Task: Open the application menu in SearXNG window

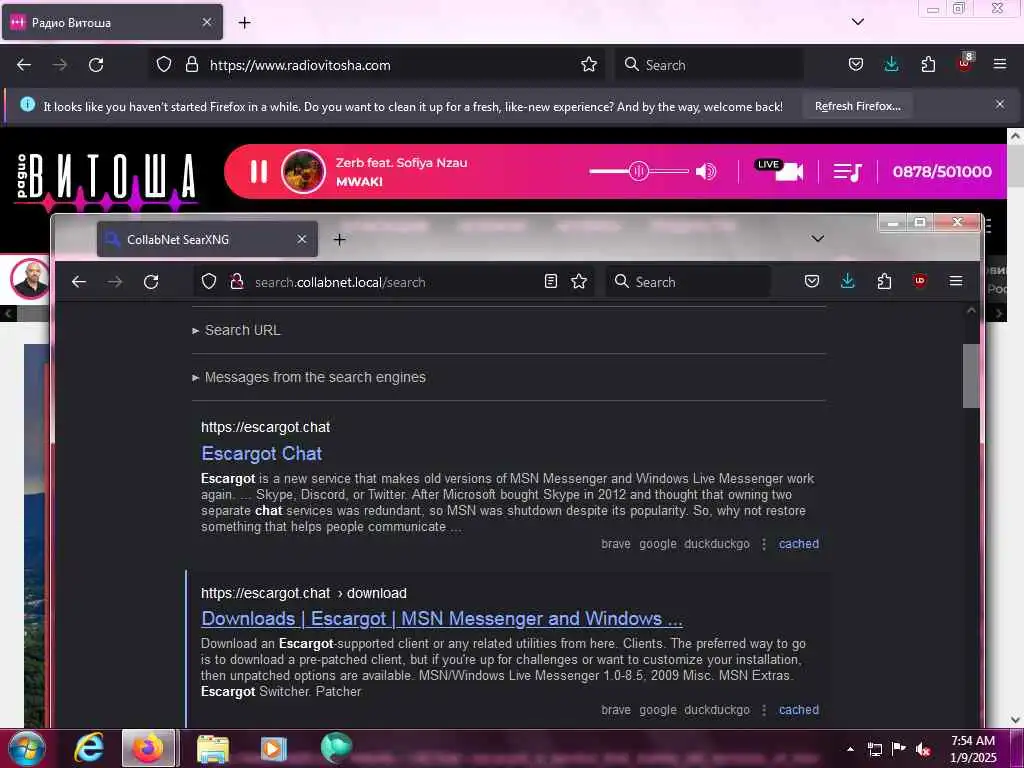Action: tap(955, 281)
